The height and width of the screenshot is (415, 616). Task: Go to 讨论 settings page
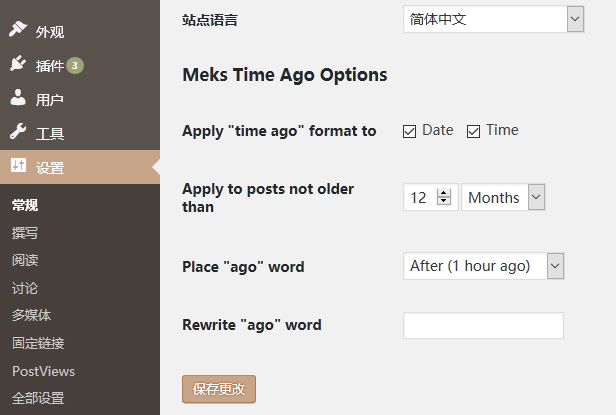tap(25, 288)
